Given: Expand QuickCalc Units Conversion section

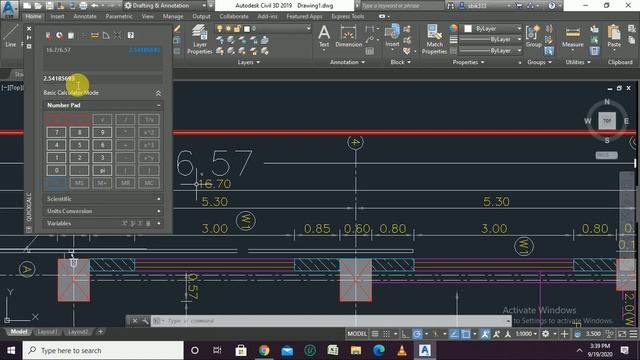Looking at the screenshot, I should point(158,211).
